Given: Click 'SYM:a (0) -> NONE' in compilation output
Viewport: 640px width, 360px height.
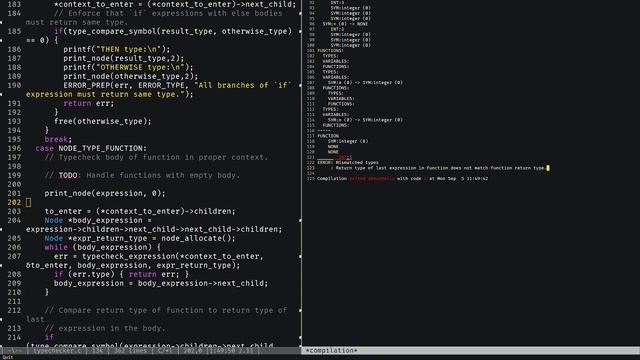Looking at the screenshot, I should pyautogui.click(x=345, y=24).
